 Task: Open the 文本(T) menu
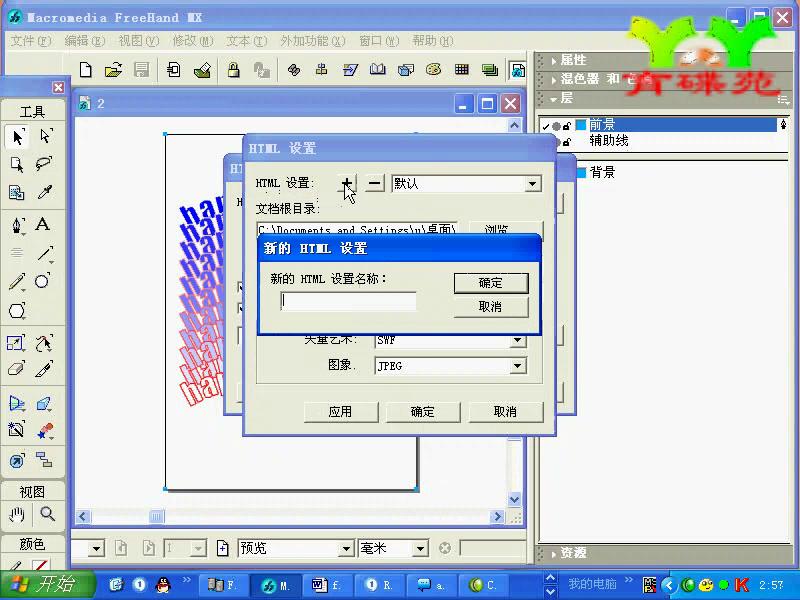(x=247, y=41)
